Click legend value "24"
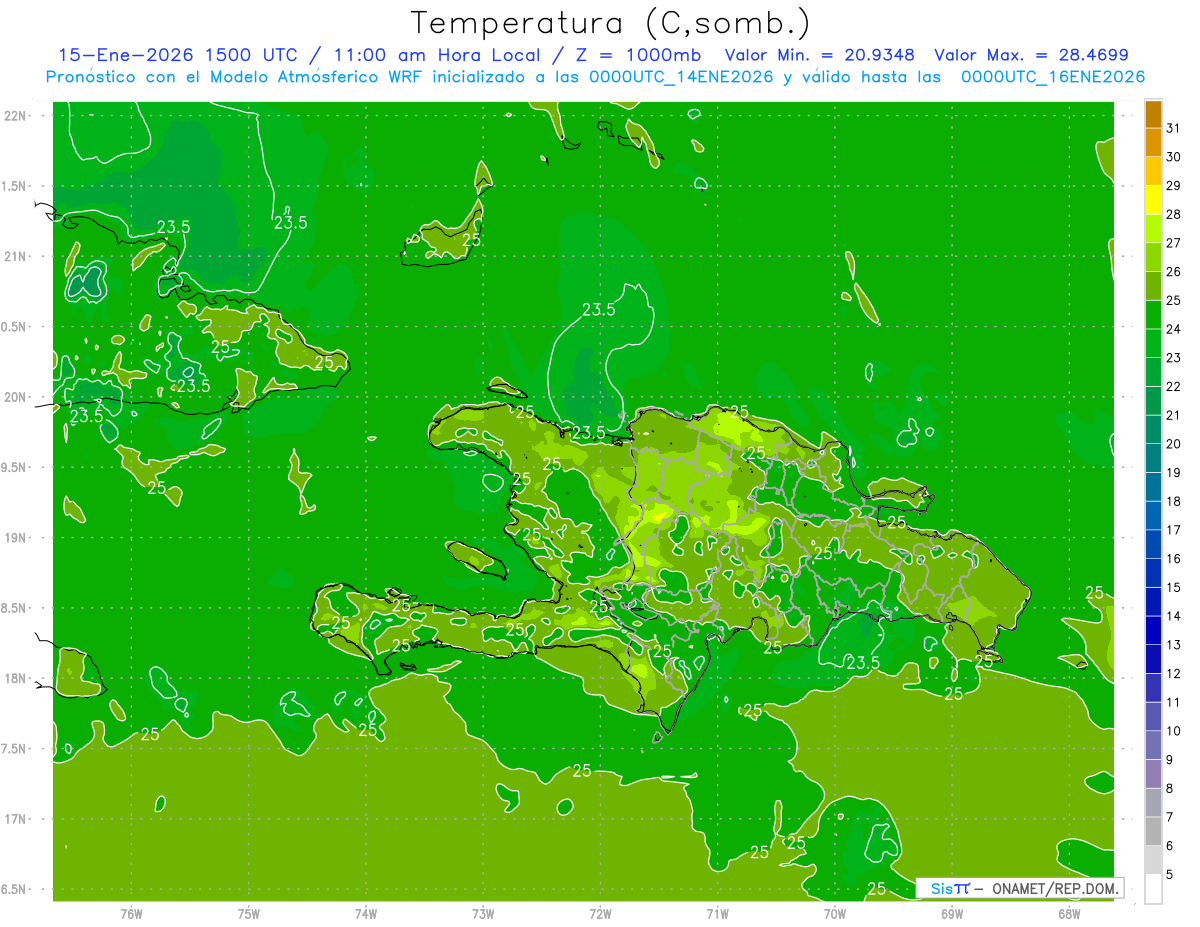The image size is (1200, 927). 1174,329
